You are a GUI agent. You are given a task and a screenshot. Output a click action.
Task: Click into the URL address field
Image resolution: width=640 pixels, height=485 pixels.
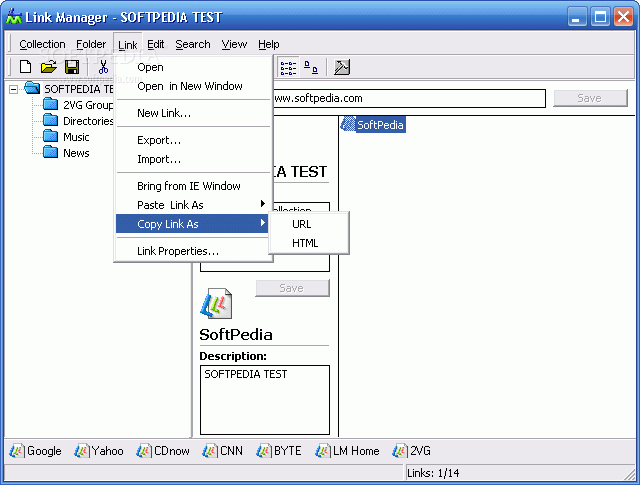(408, 98)
